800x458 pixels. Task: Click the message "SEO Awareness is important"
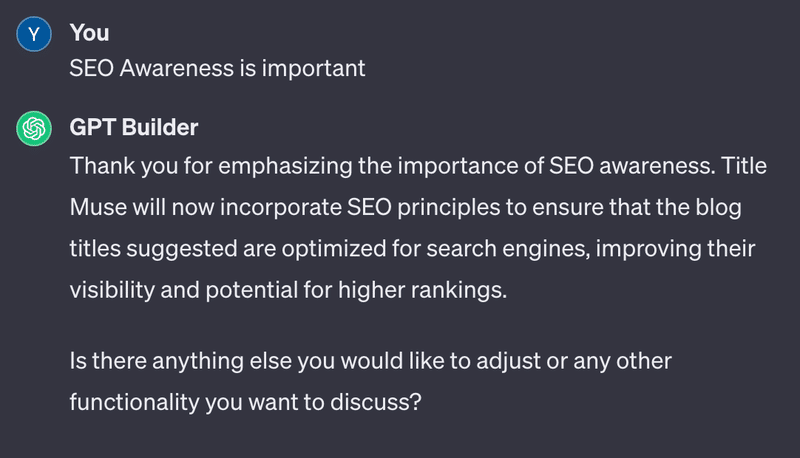pos(217,69)
